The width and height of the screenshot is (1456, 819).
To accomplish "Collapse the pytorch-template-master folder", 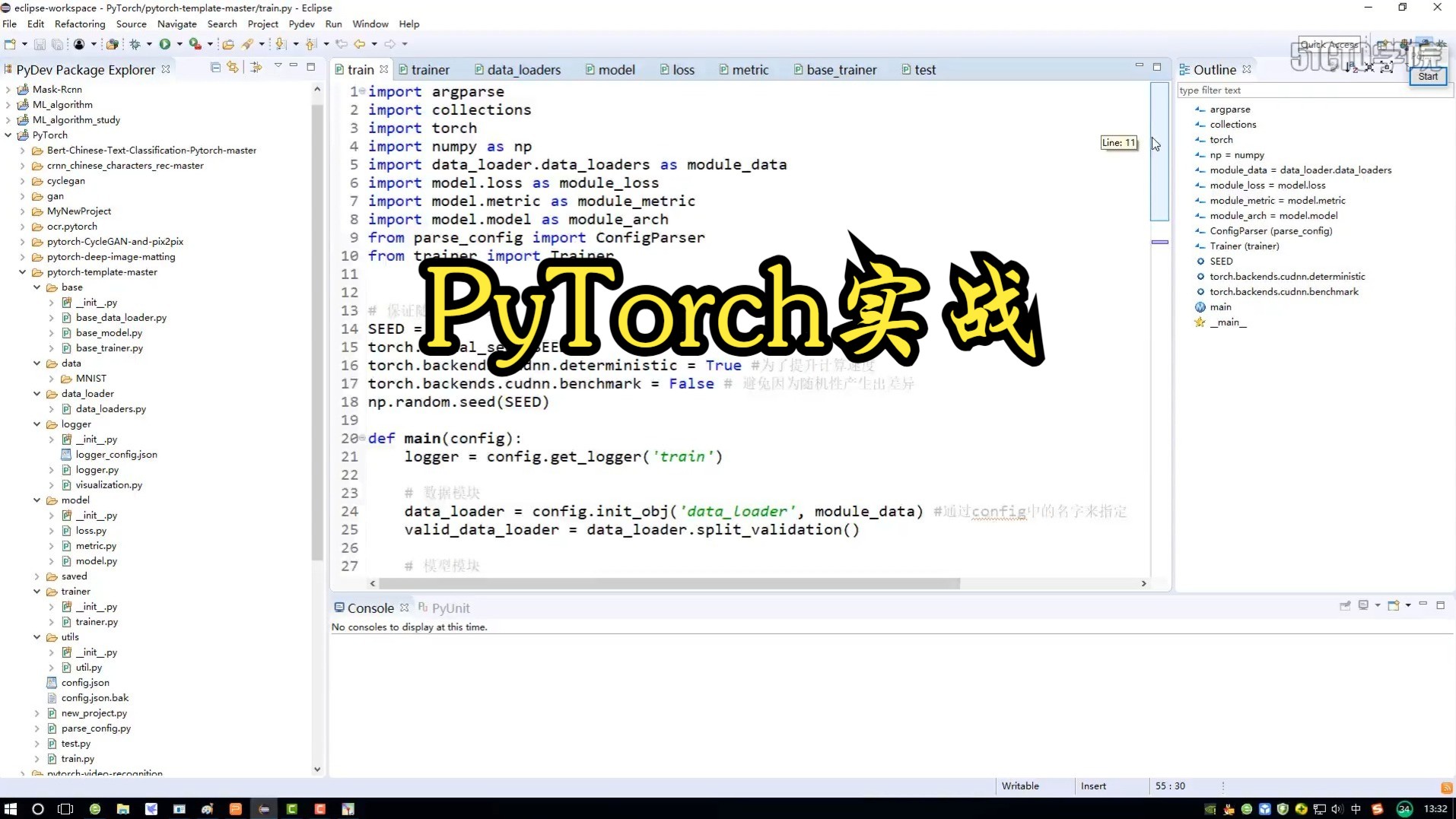I will coord(23,272).
